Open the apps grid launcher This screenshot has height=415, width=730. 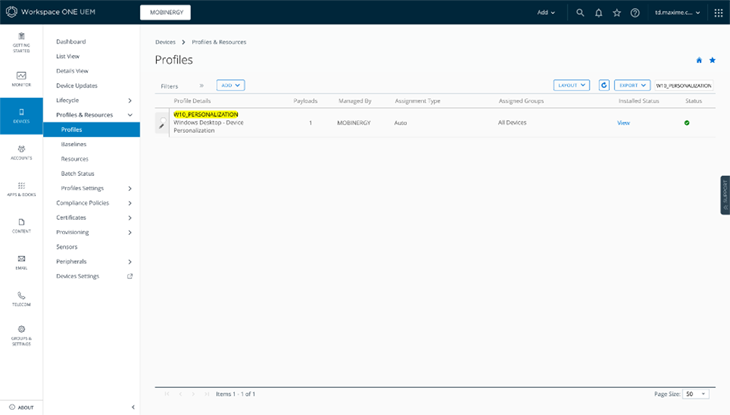717,13
